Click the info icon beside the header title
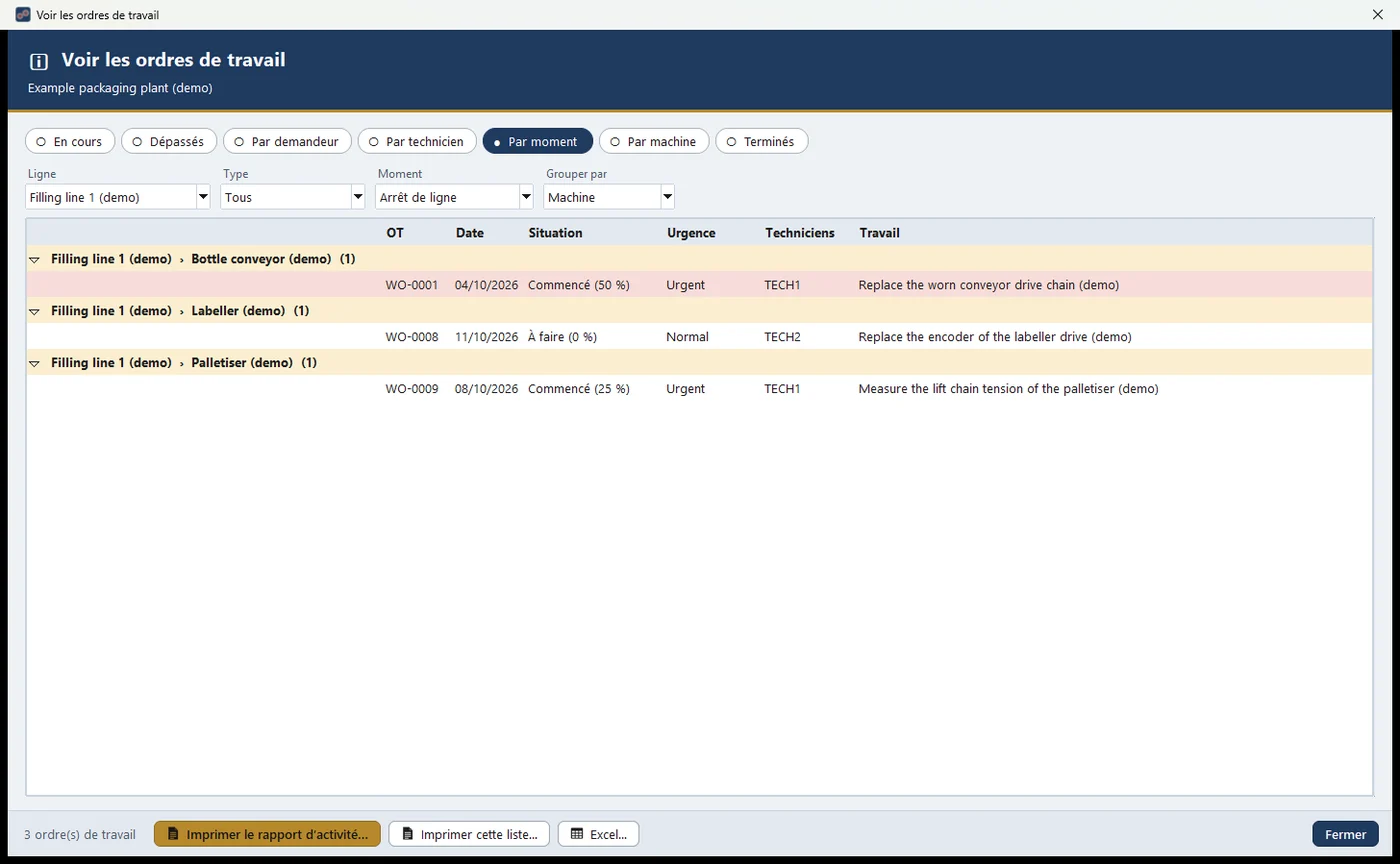 (39, 61)
